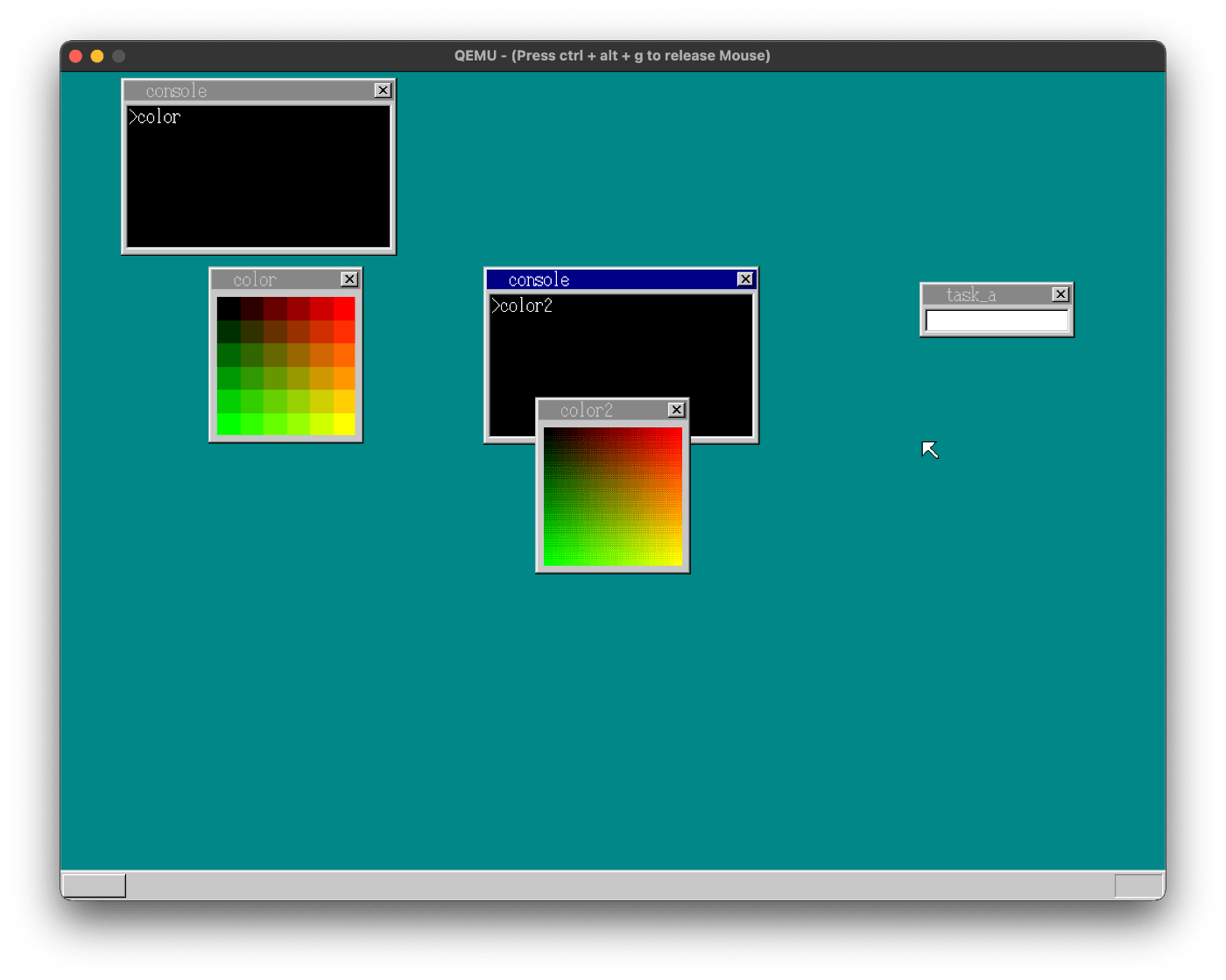Click the "task_a" window title text
The height and width of the screenshot is (980, 1226).
(971, 295)
